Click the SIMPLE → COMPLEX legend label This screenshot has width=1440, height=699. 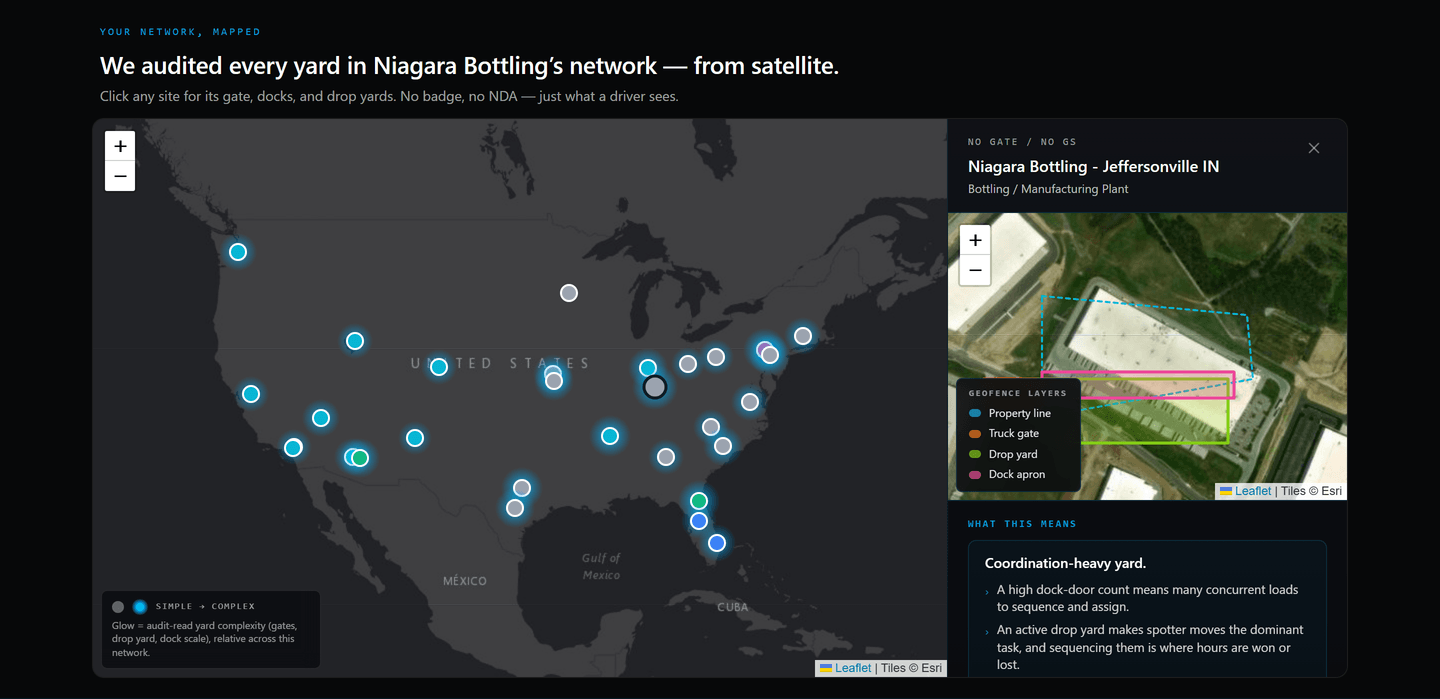tap(205, 606)
